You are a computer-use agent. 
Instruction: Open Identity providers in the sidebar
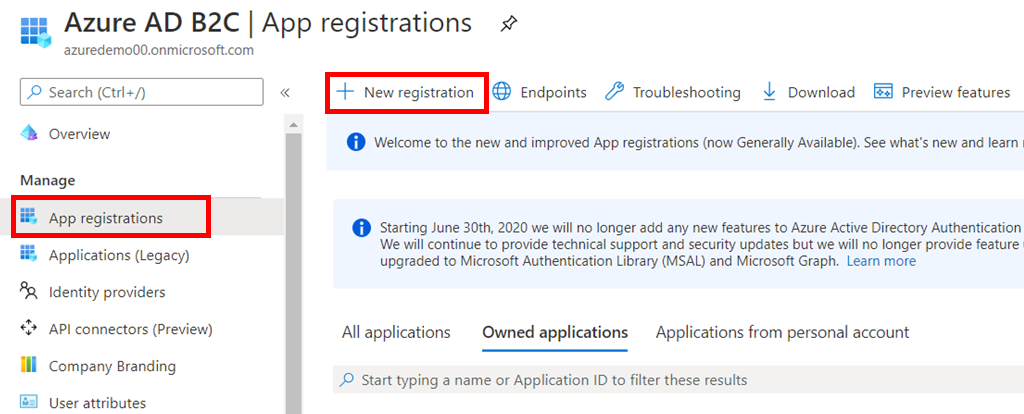click(107, 292)
